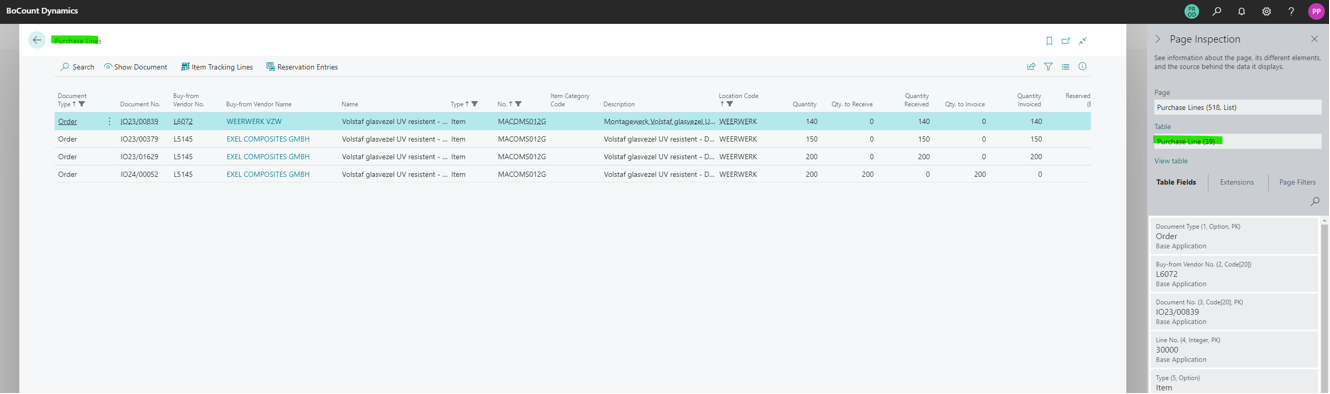The width and height of the screenshot is (1330, 394).
Task: Open Show Document action
Action: point(136,67)
